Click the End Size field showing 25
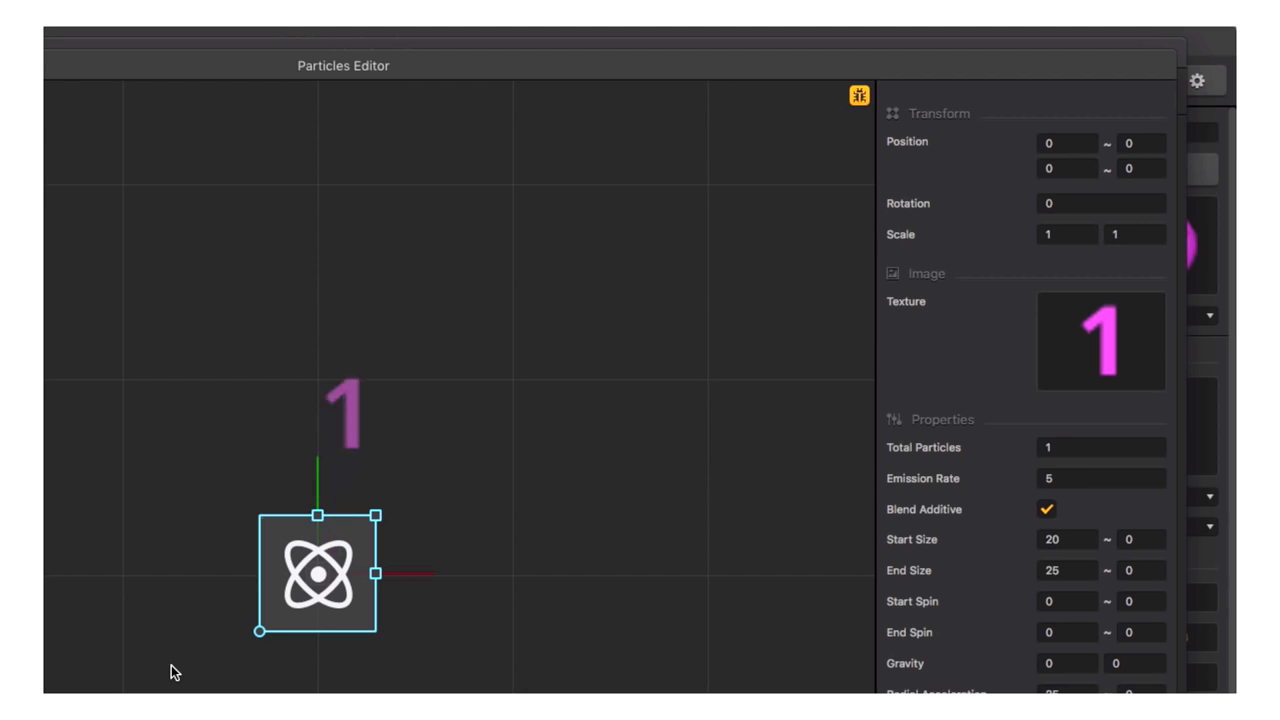This screenshot has width=1280, height=720. 1067,571
